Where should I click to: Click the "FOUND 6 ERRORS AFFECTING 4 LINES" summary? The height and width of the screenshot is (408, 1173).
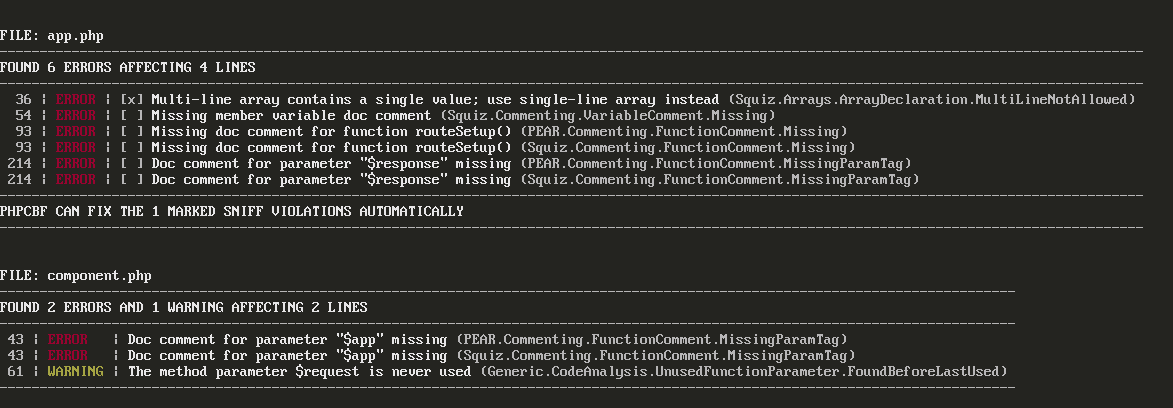click(128, 68)
